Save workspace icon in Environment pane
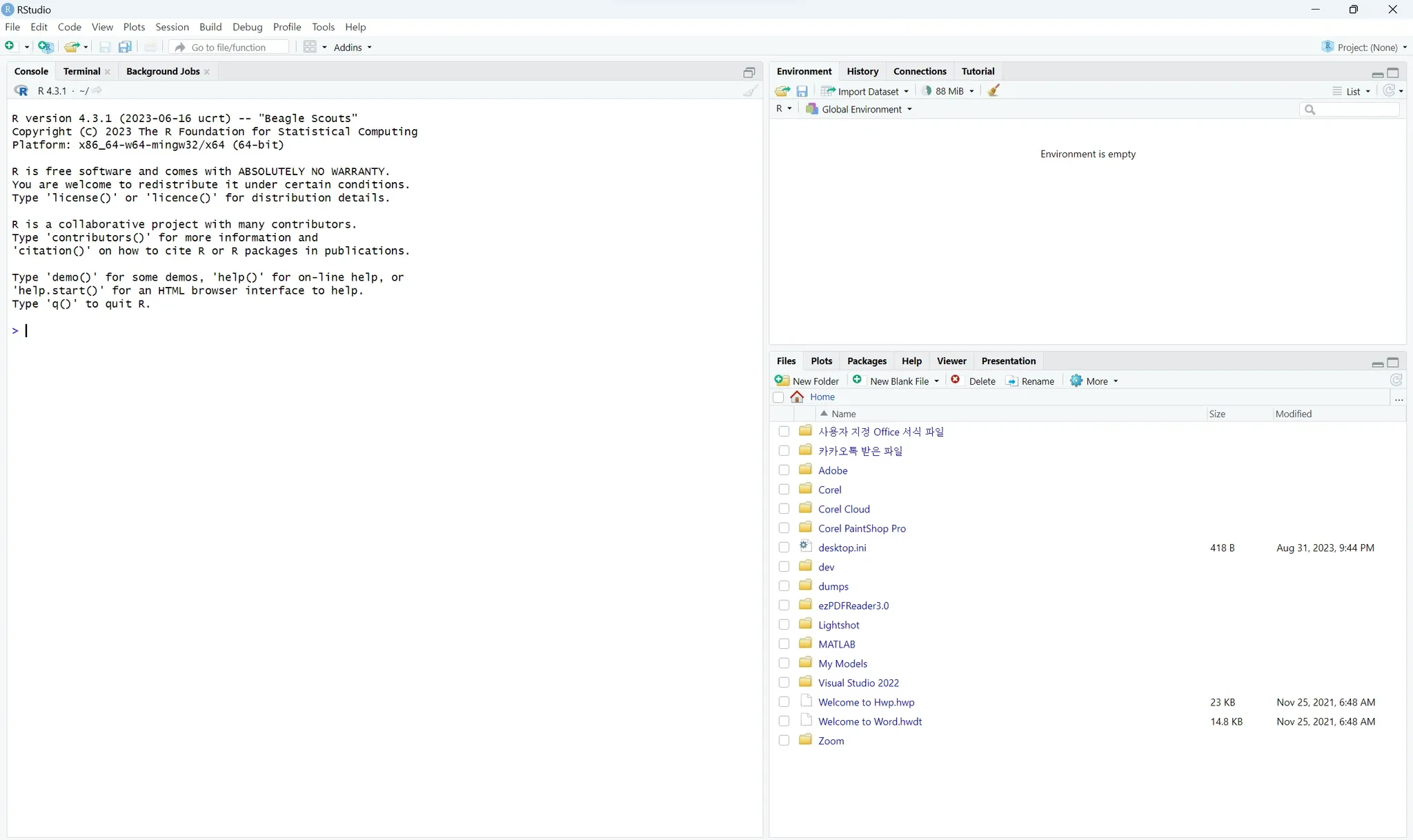 [802, 91]
